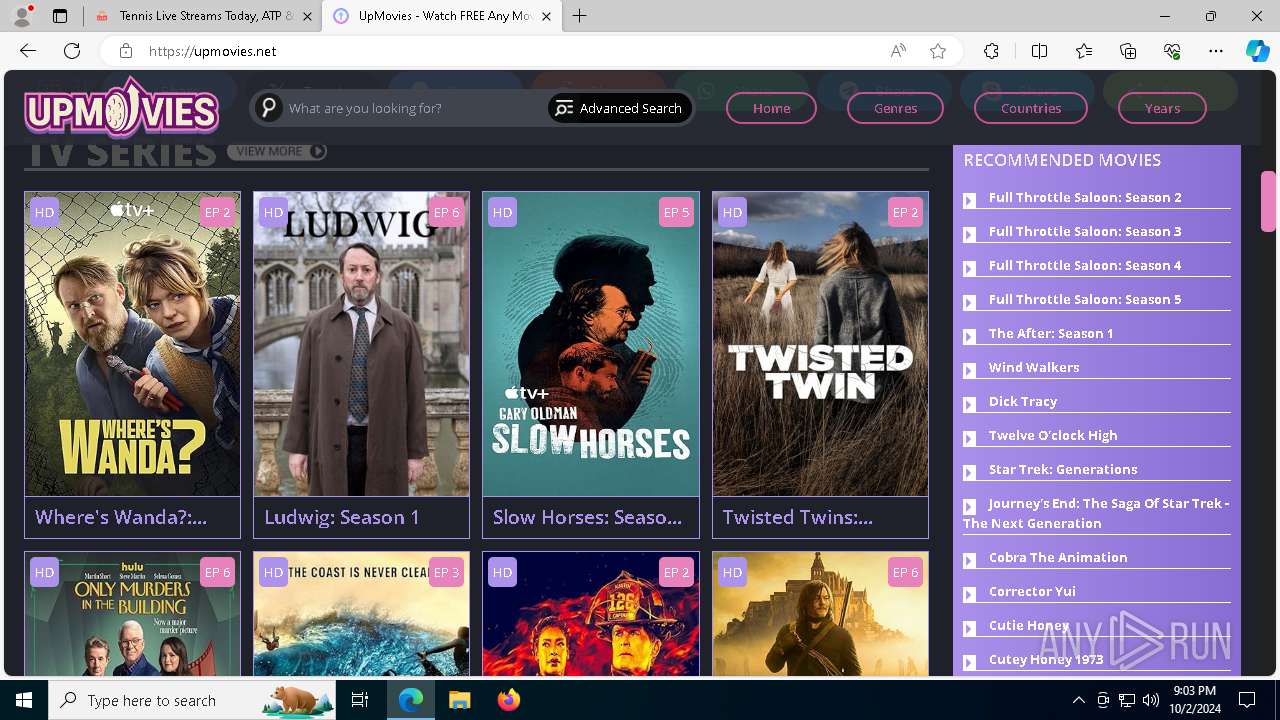Click the taskbar search box
Image resolution: width=1280 pixels, height=720 pixels.
coord(192,700)
